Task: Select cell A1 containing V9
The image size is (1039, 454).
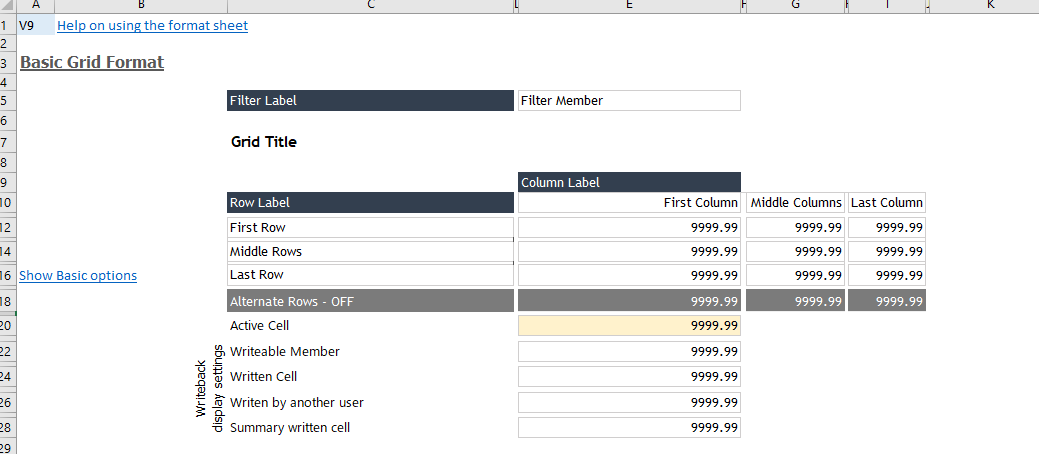Action: (36, 26)
